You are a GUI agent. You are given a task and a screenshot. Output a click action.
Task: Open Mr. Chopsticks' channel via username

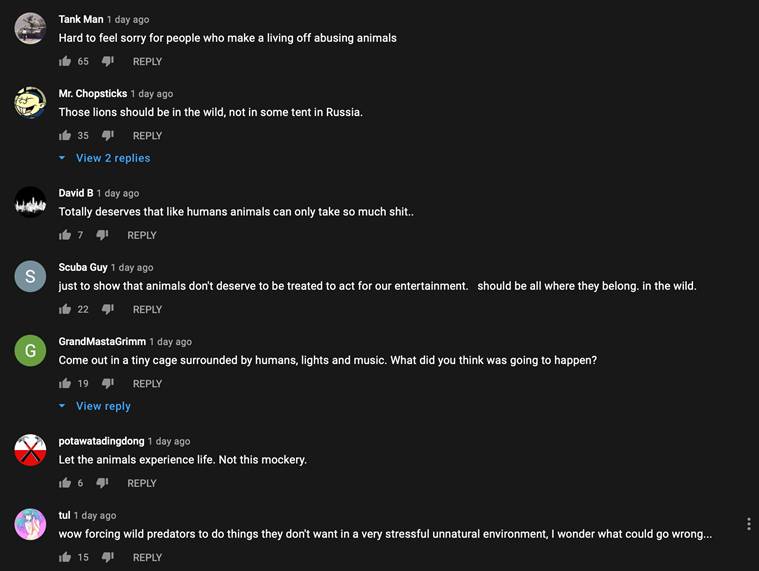[92, 94]
